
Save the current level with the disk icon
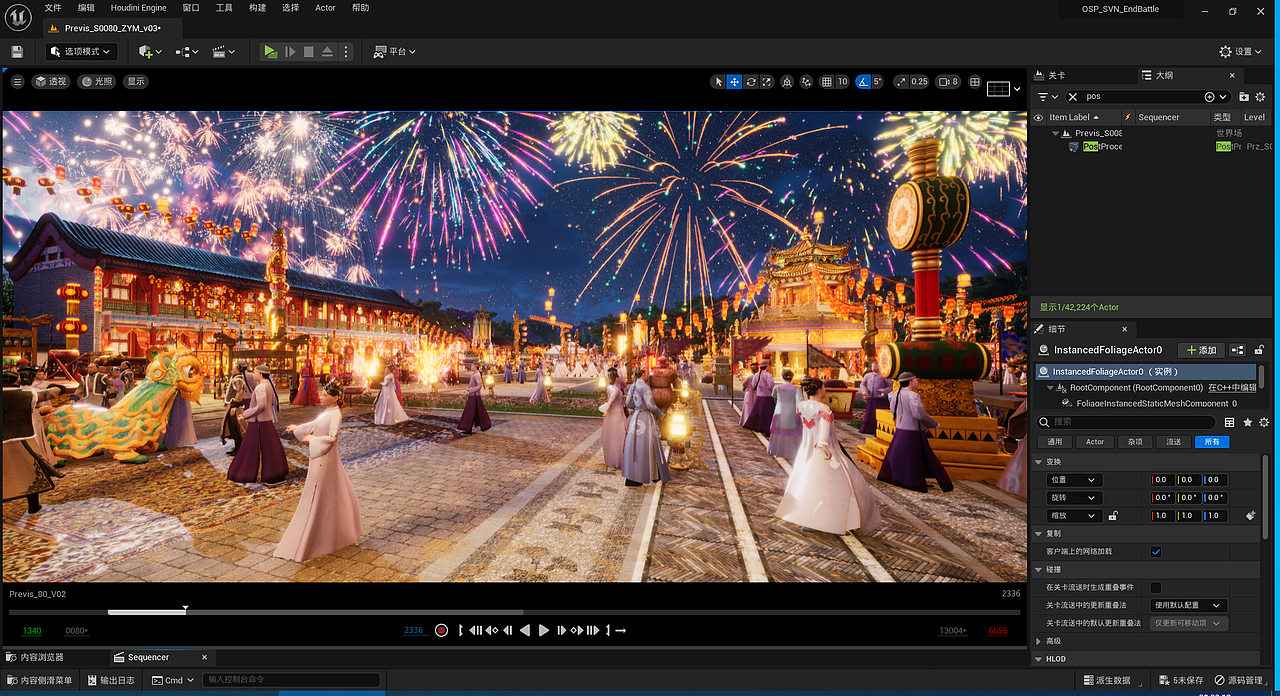tap(17, 51)
